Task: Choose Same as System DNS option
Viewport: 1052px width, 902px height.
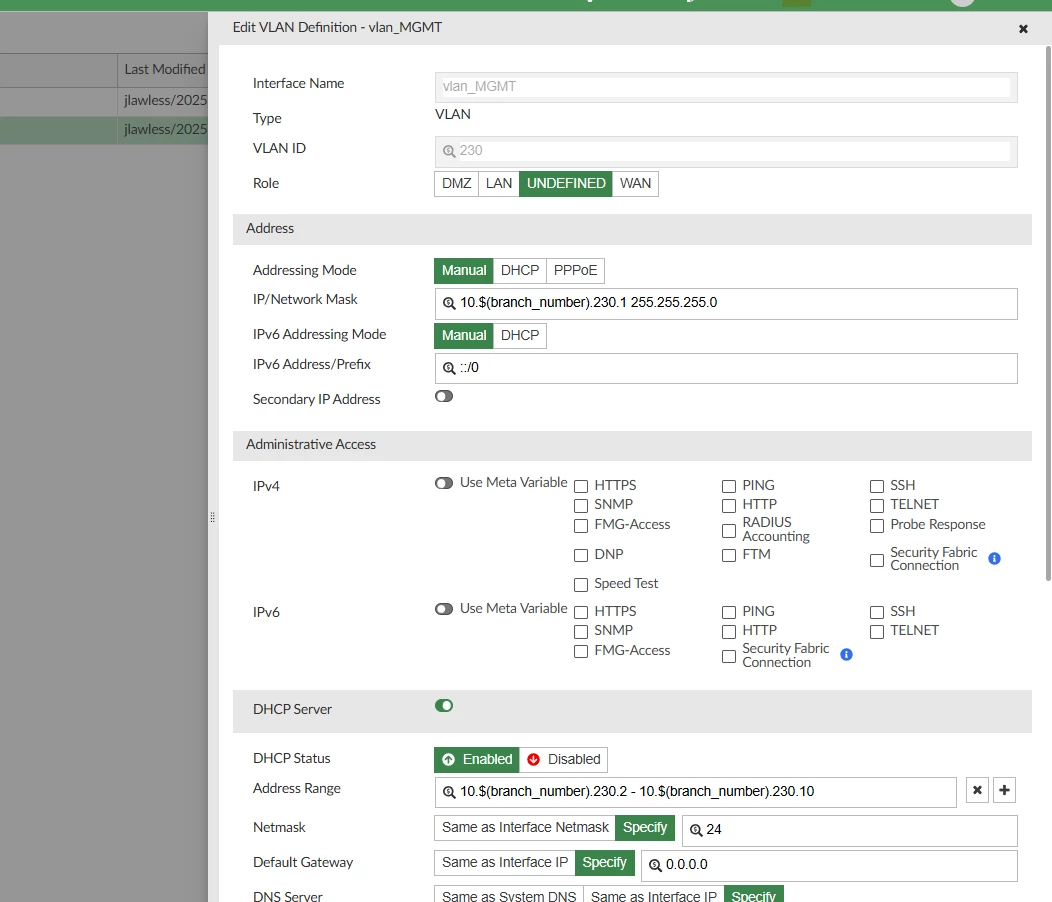Action: [x=509, y=895]
